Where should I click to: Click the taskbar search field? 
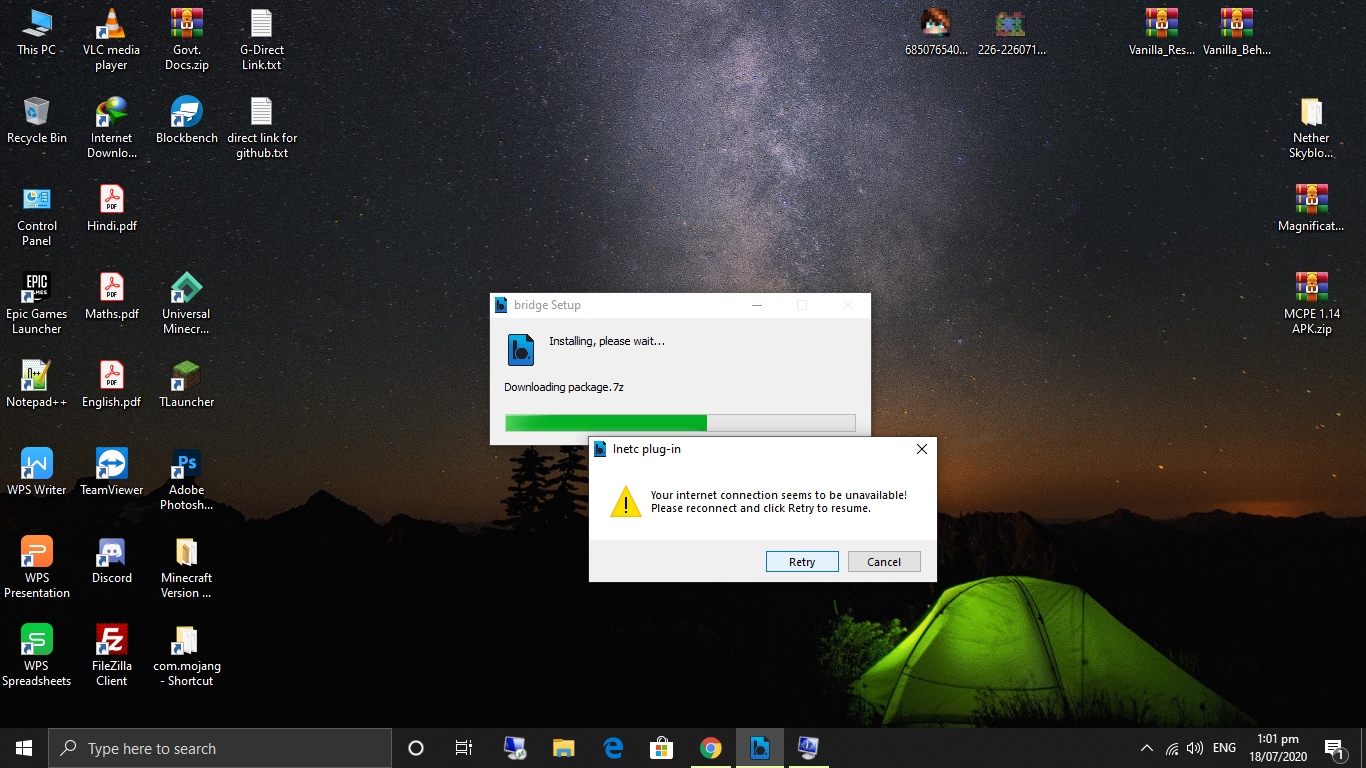pyautogui.click(x=220, y=747)
